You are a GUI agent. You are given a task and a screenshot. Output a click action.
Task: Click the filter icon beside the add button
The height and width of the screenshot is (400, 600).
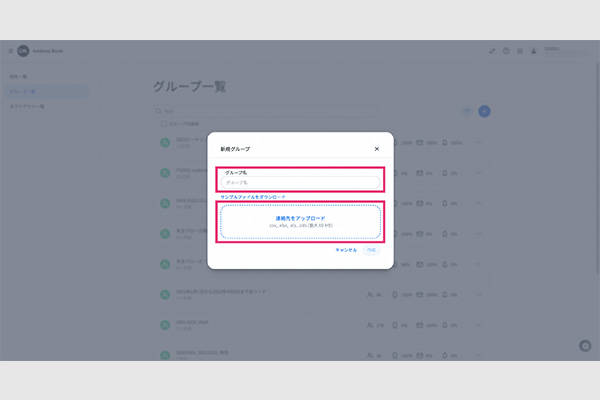467,111
